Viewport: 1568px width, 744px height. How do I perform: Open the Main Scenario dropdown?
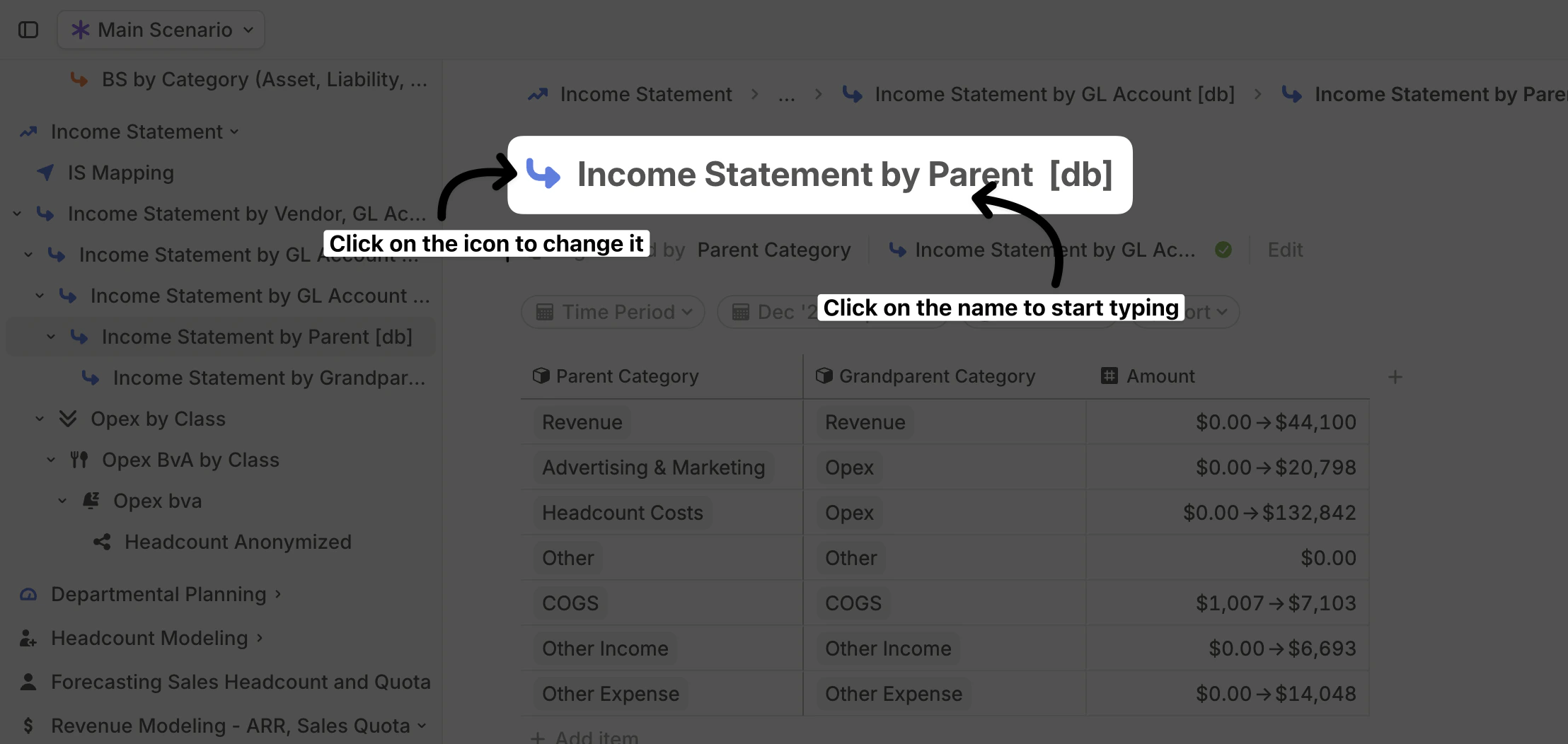click(x=161, y=30)
